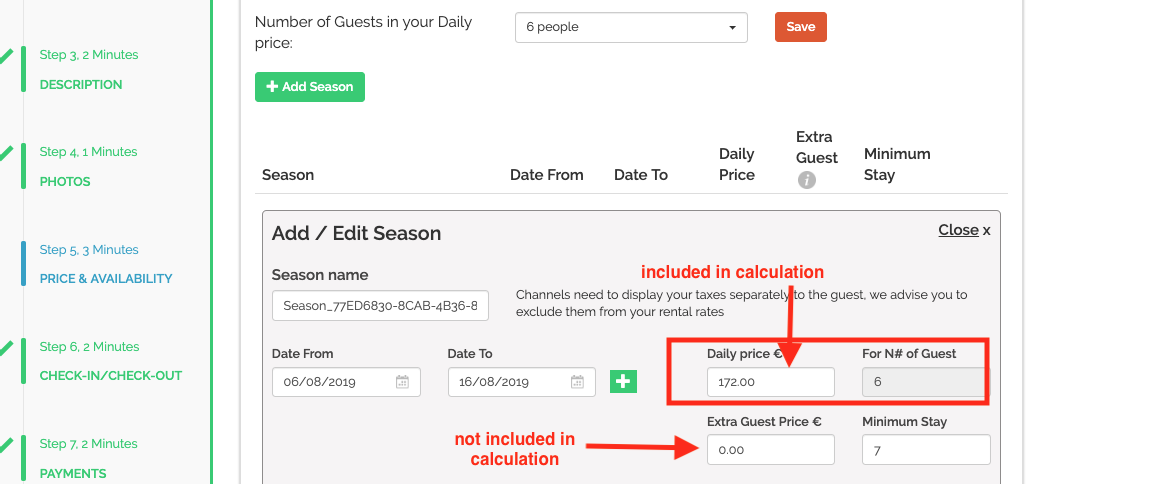The image size is (1167, 484).
Task: Click the green plus date range icon
Action: (x=623, y=382)
